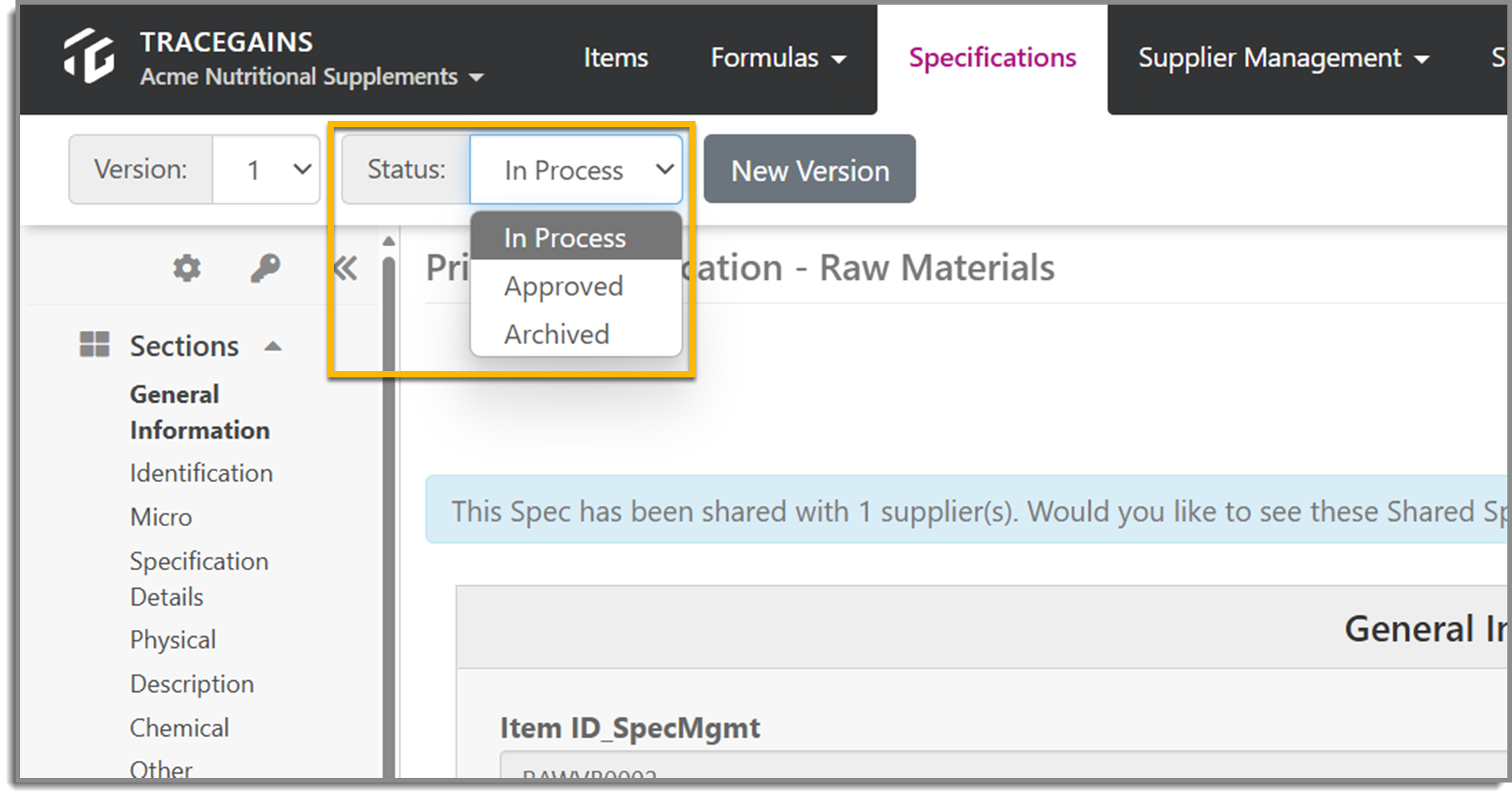Open the Version dropdown
Screen dimensions: 1512x798
(266, 170)
